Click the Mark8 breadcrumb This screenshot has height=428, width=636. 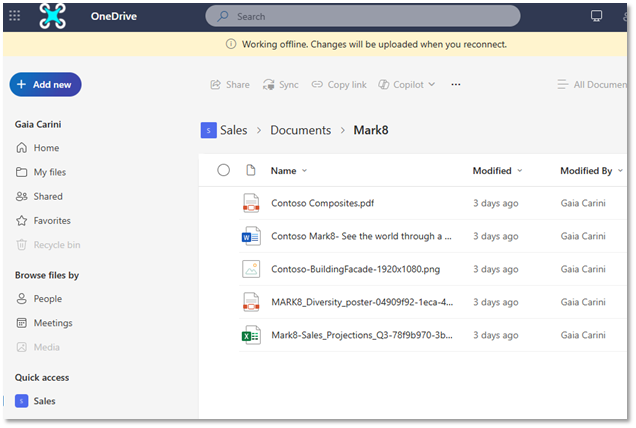[x=371, y=130]
